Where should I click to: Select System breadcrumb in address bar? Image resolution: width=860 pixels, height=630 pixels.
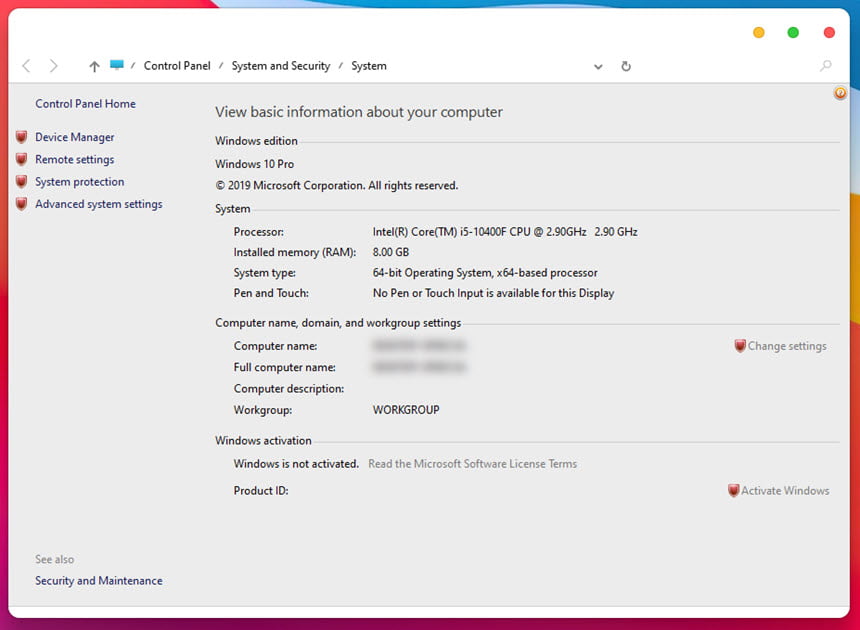tap(369, 66)
